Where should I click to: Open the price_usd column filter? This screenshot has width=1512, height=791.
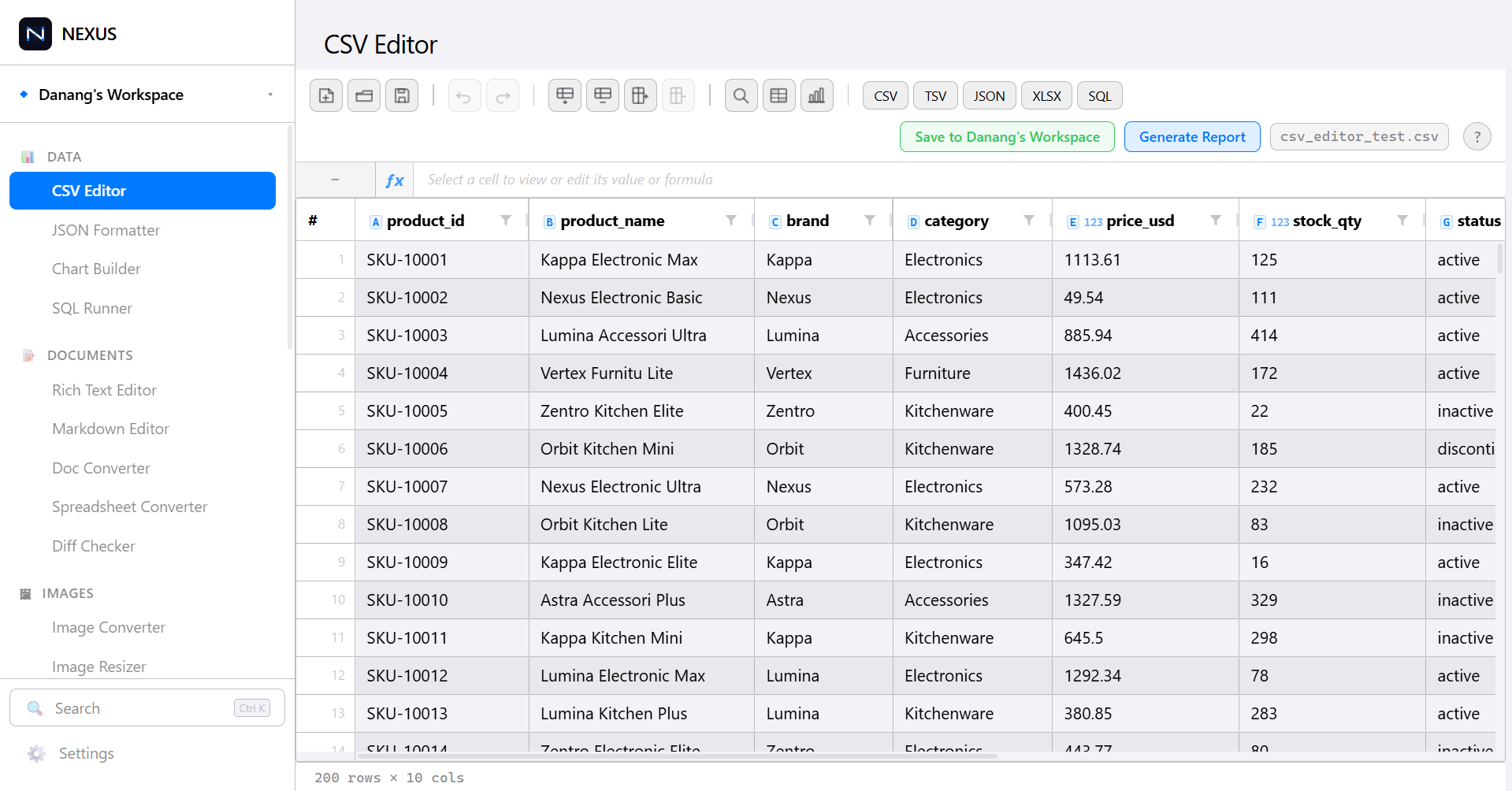[x=1216, y=221]
